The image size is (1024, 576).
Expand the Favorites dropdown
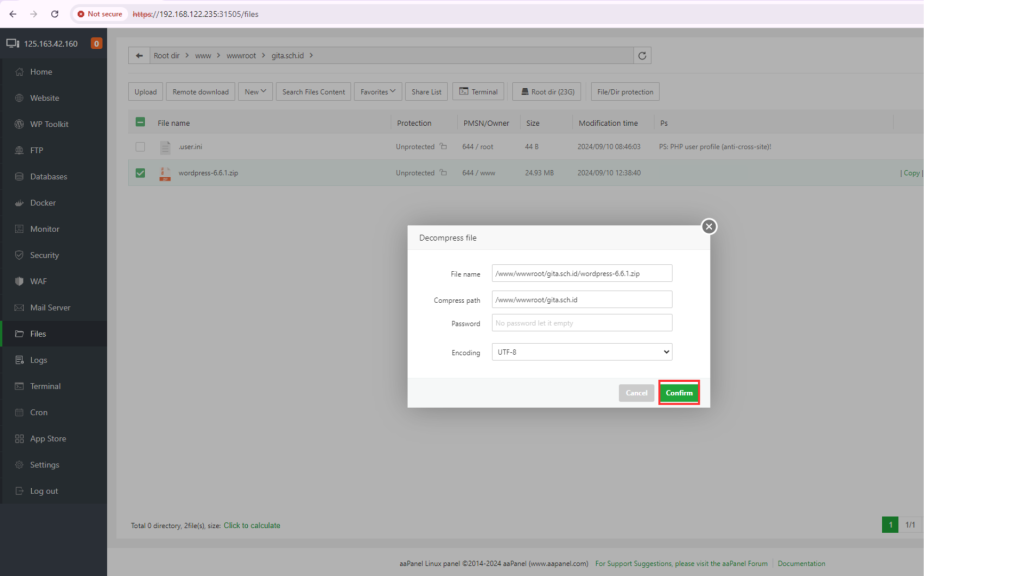(x=378, y=92)
